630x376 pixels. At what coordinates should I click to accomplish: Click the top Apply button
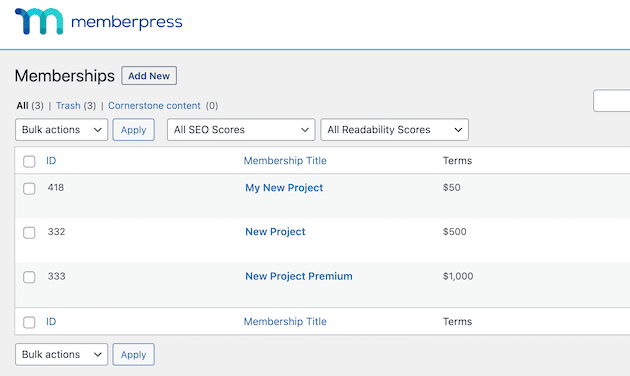(133, 130)
